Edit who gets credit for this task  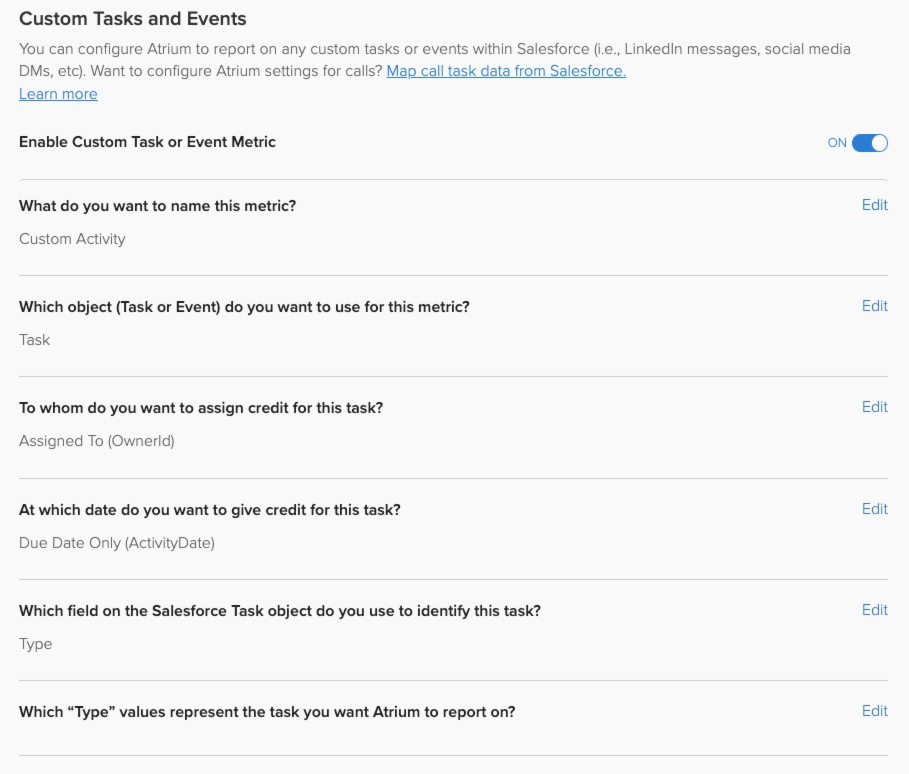pyautogui.click(x=874, y=406)
